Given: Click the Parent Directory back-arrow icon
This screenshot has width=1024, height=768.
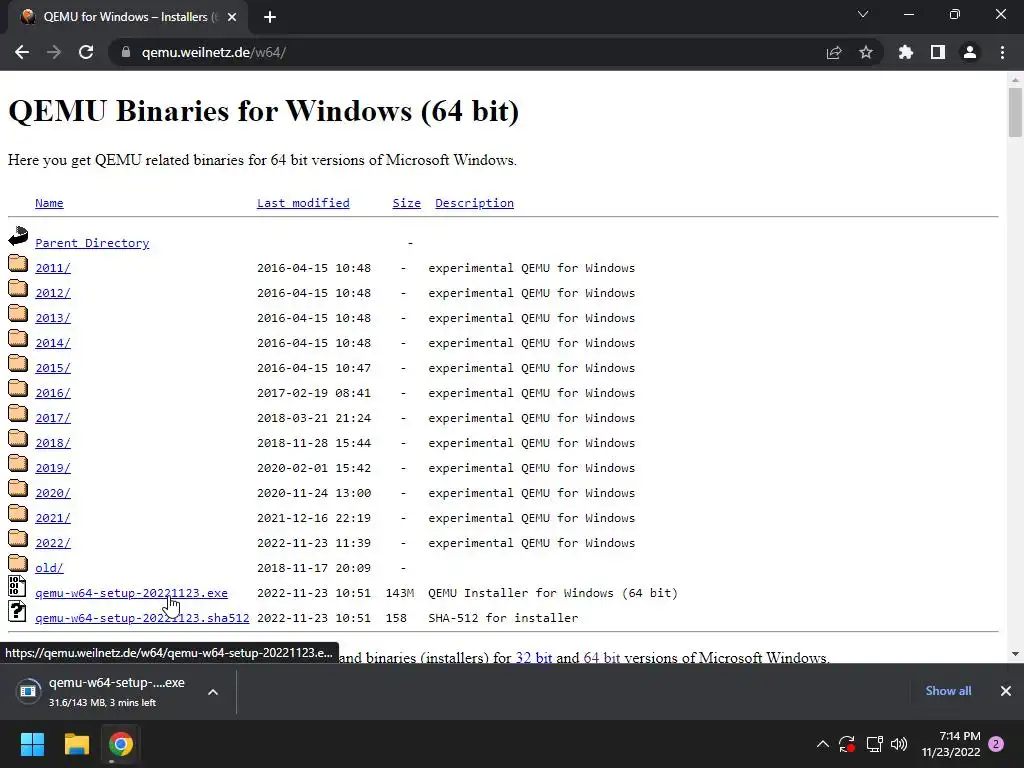Looking at the screenshot, I should pos(18,236).
